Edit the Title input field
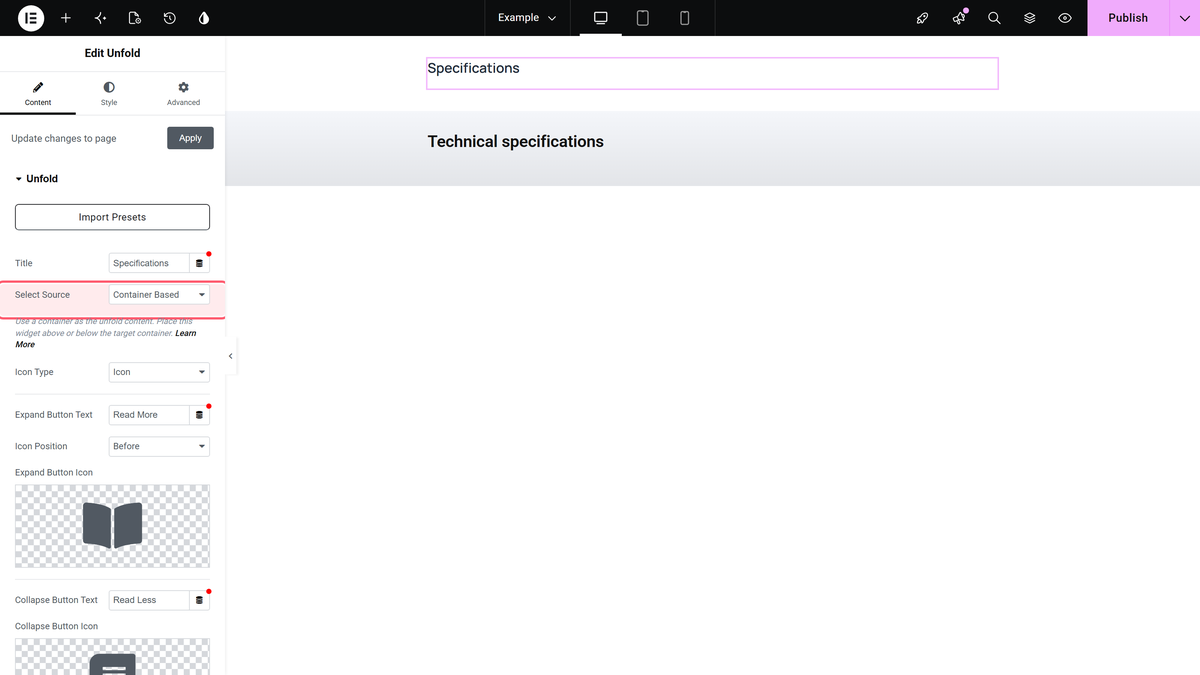Screen dimensions: 1200x675 click(x=149, y=263)
